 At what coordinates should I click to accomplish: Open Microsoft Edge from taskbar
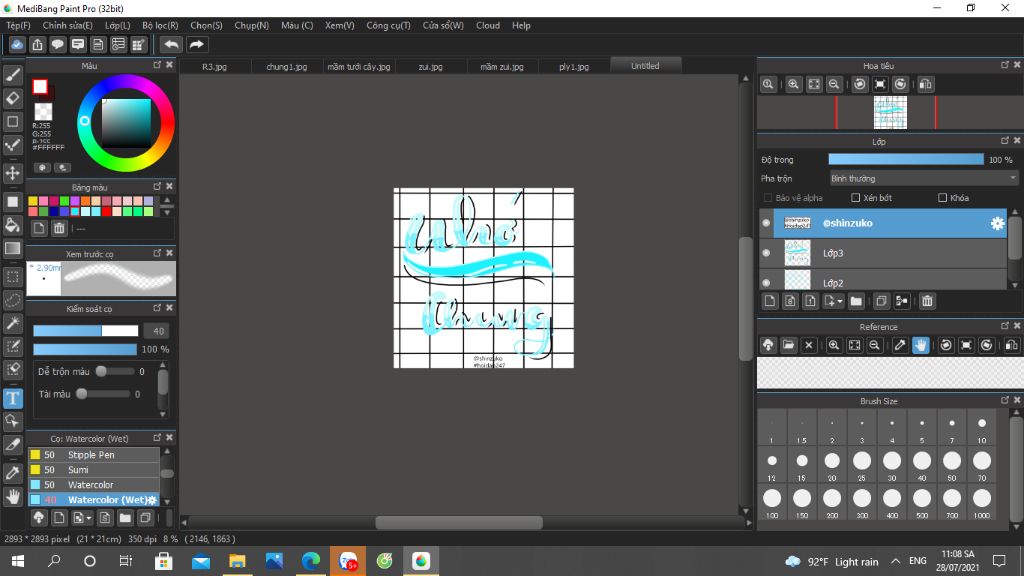coord(311,561)
